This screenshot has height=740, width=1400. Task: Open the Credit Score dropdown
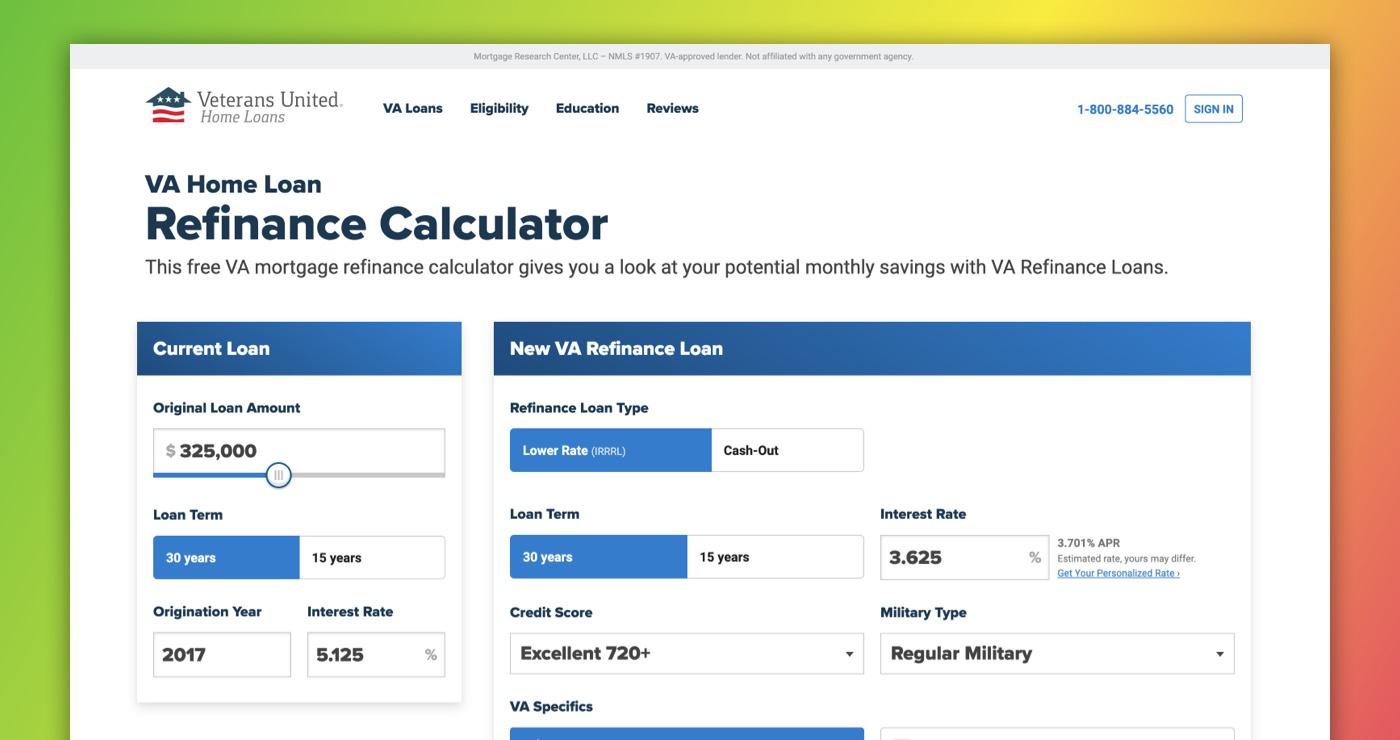tap(687, 653)
